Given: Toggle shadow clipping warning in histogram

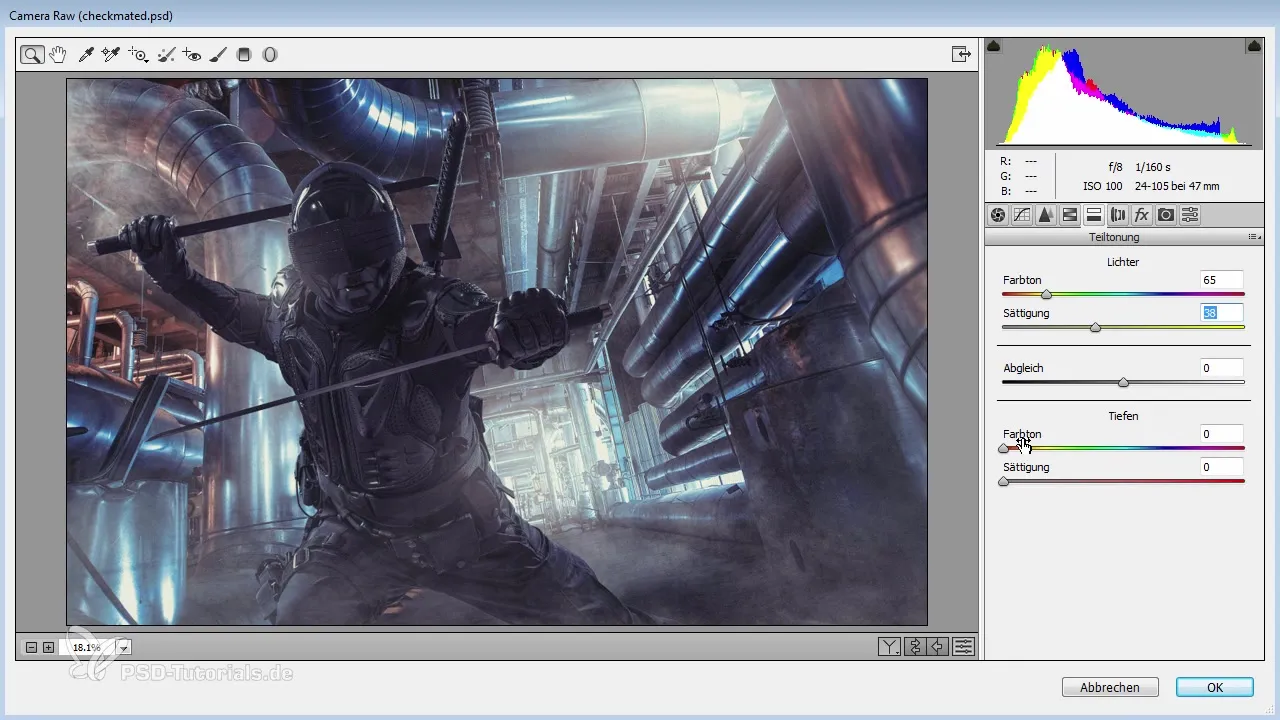Looking at the screenshot, I should (x=994, y=46).
